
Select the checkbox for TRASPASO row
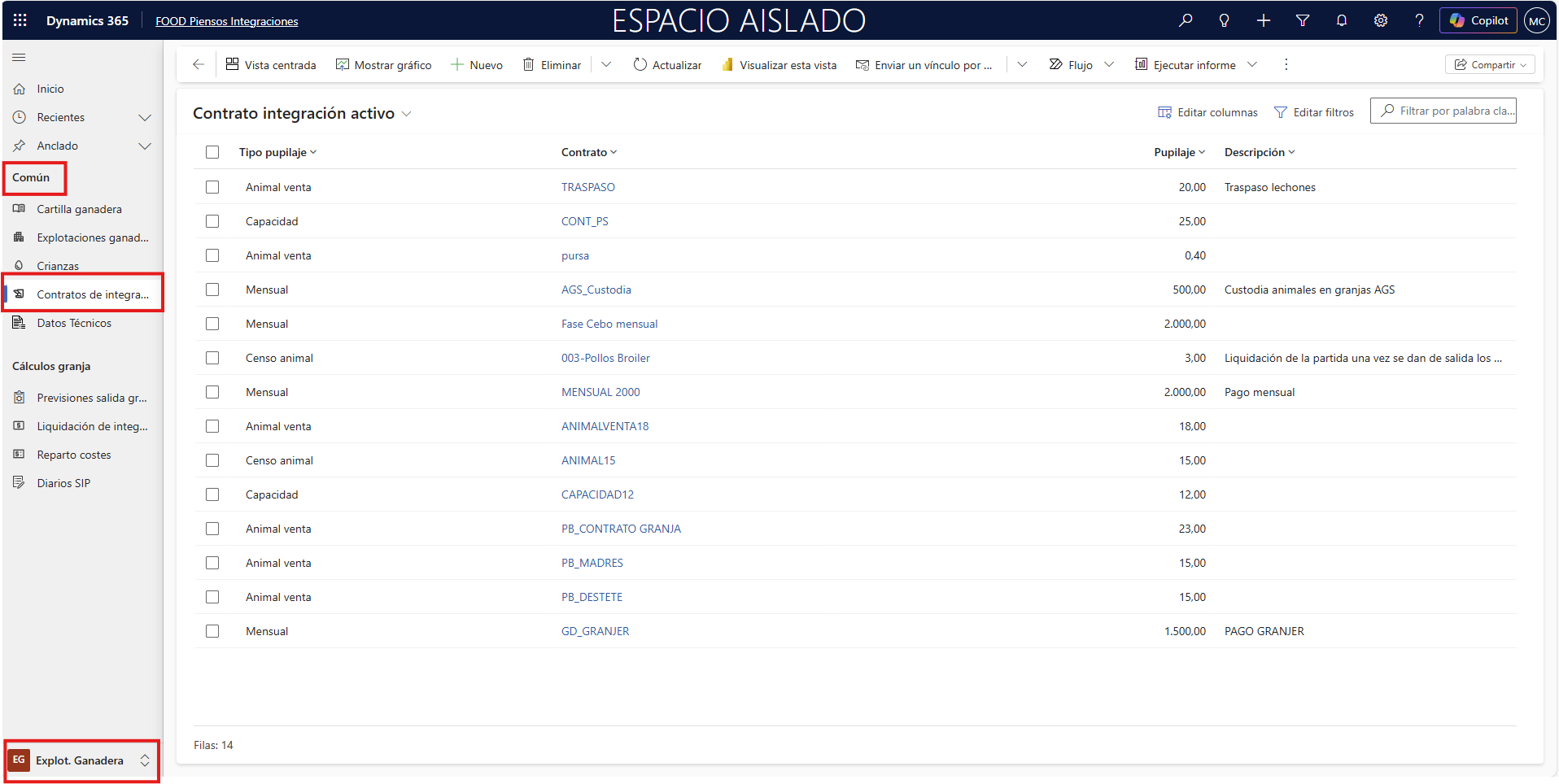[x=212, y=187]
